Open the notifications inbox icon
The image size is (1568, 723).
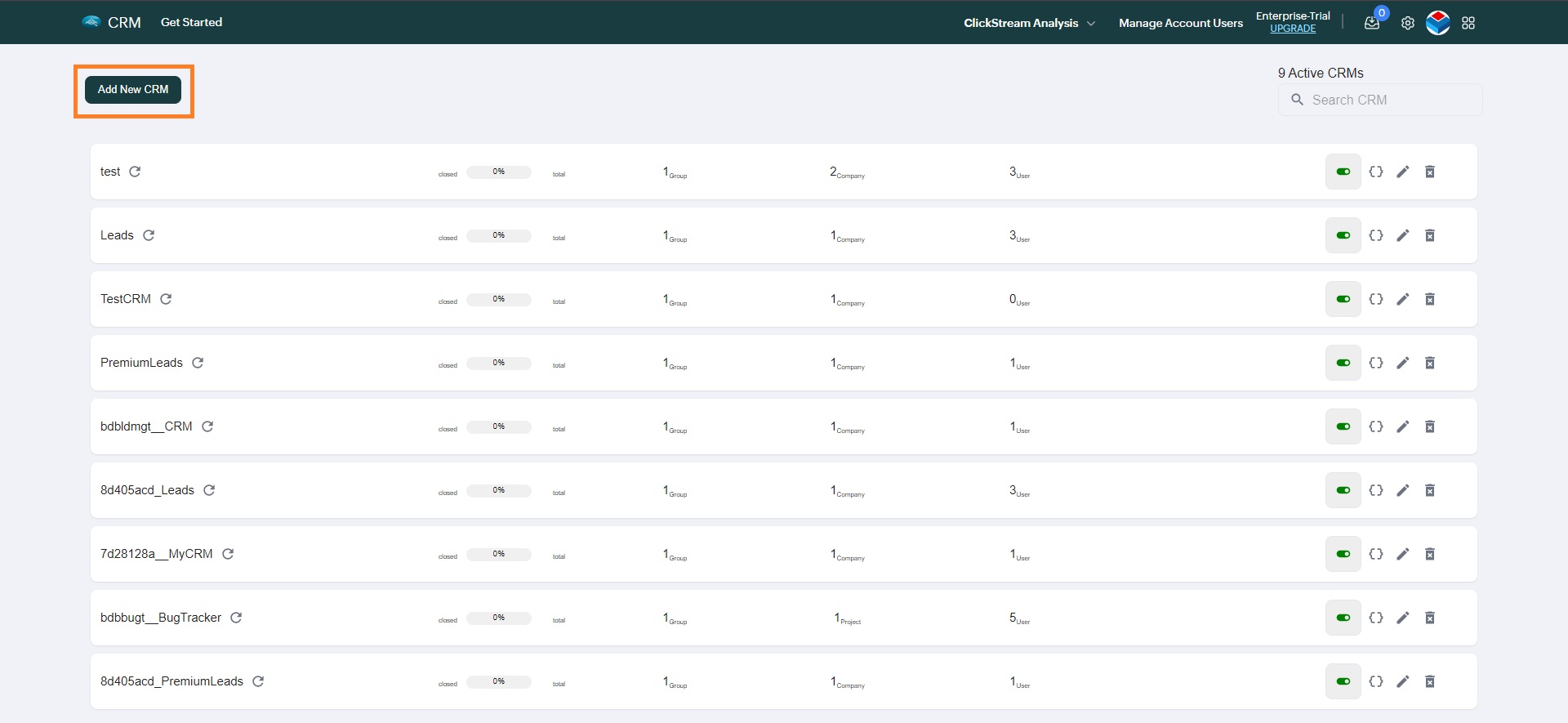click(x=1372, y=23)
